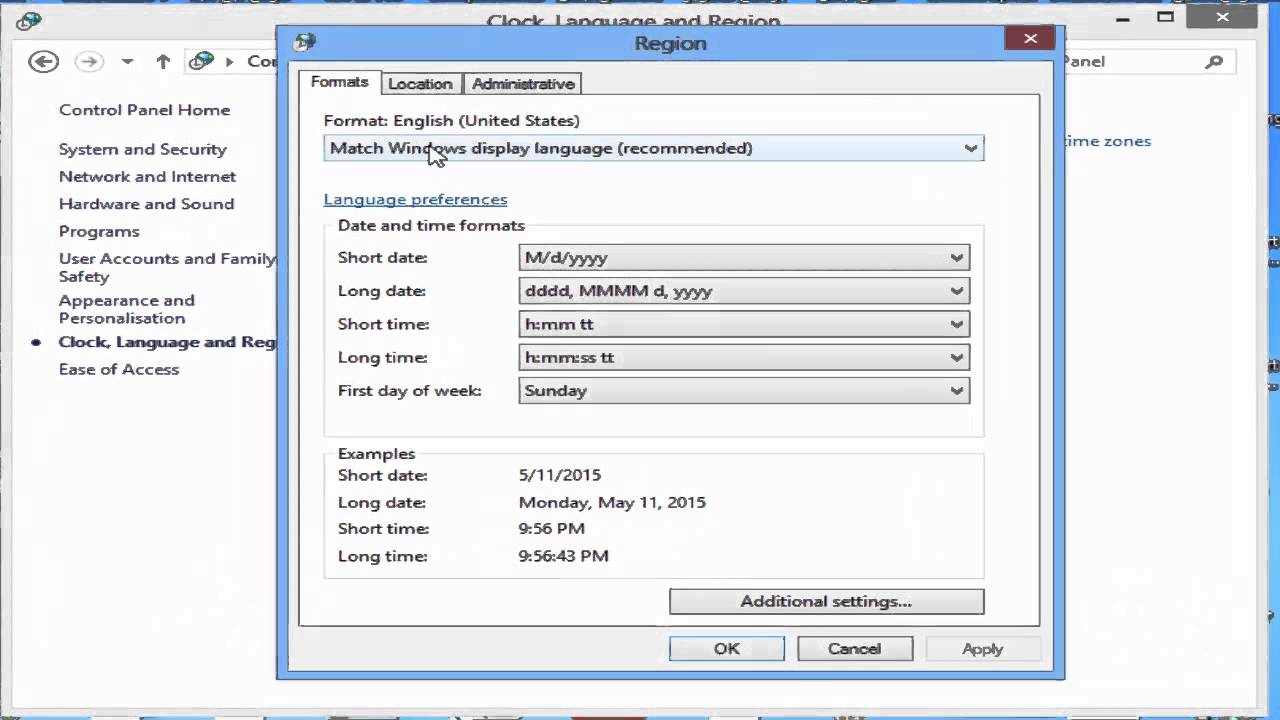
Task: Go back using the back arrow
Action: [x=43, y=62]
